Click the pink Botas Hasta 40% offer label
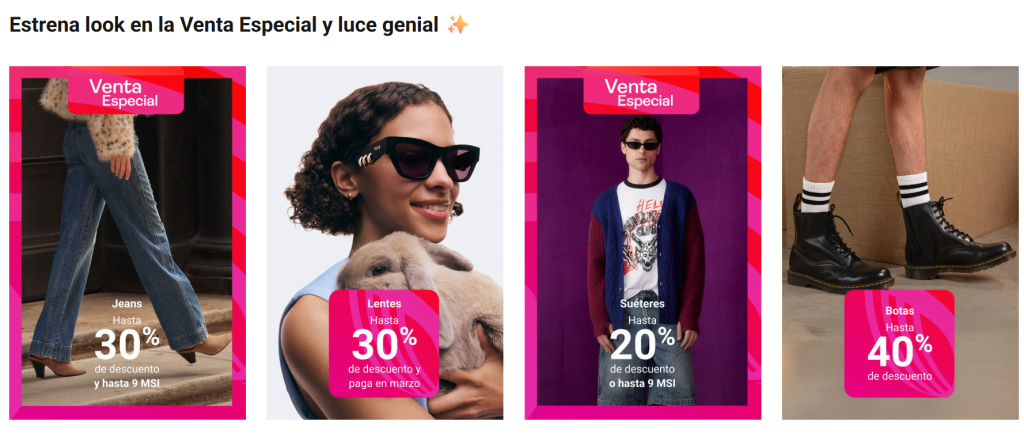Viewport: 1024px width, 437px height. pos(899,344)
